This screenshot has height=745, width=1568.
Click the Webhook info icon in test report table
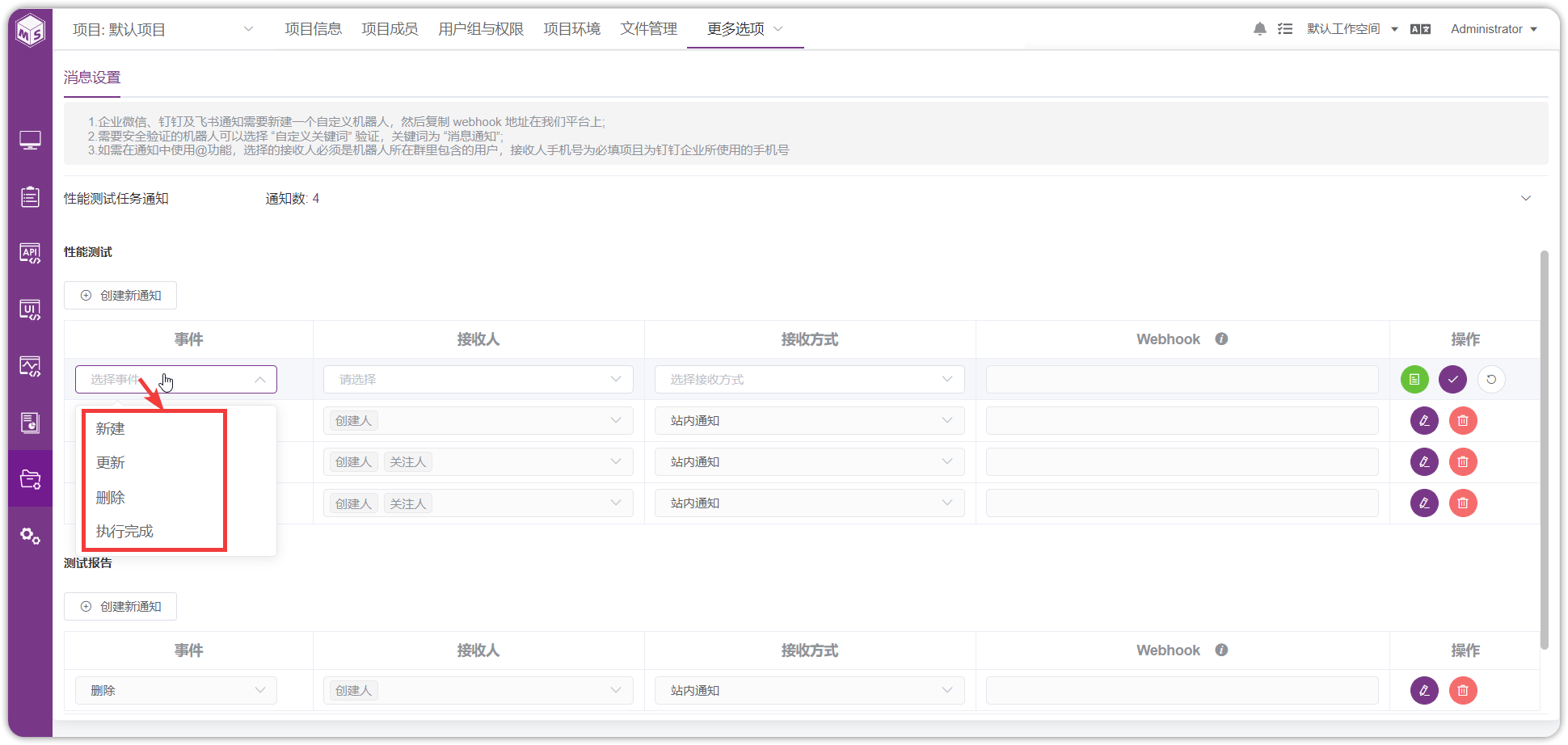(x=1221, y=650)
